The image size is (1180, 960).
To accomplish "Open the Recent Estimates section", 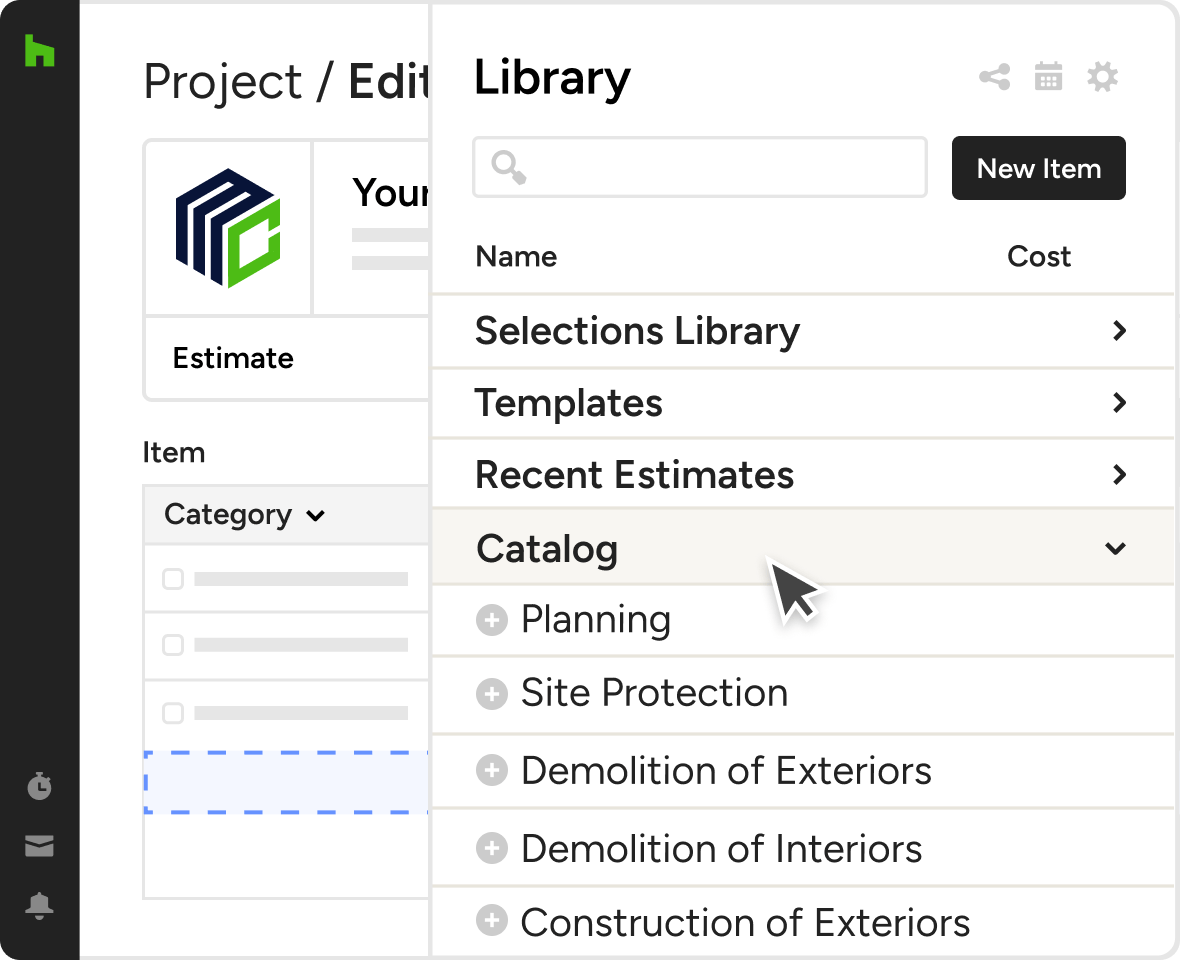I will pyautogui.click(x=1119, y=475).
